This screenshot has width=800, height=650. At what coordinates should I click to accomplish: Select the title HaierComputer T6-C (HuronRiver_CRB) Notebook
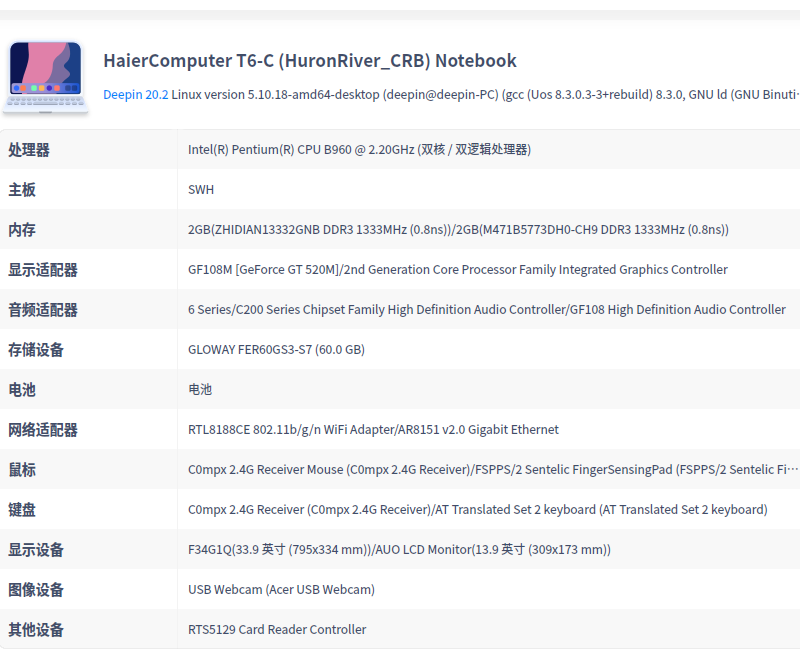tap(310, 61)
